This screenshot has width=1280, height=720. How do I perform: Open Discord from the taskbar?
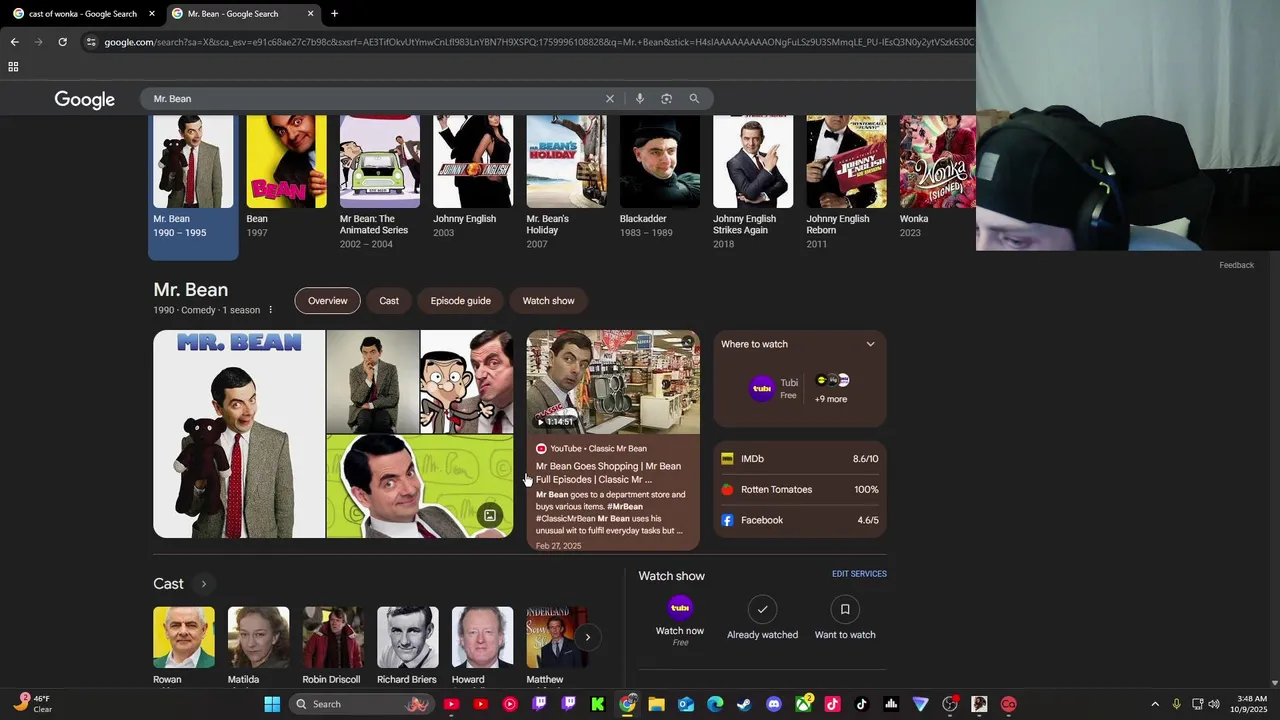(774, 704)
